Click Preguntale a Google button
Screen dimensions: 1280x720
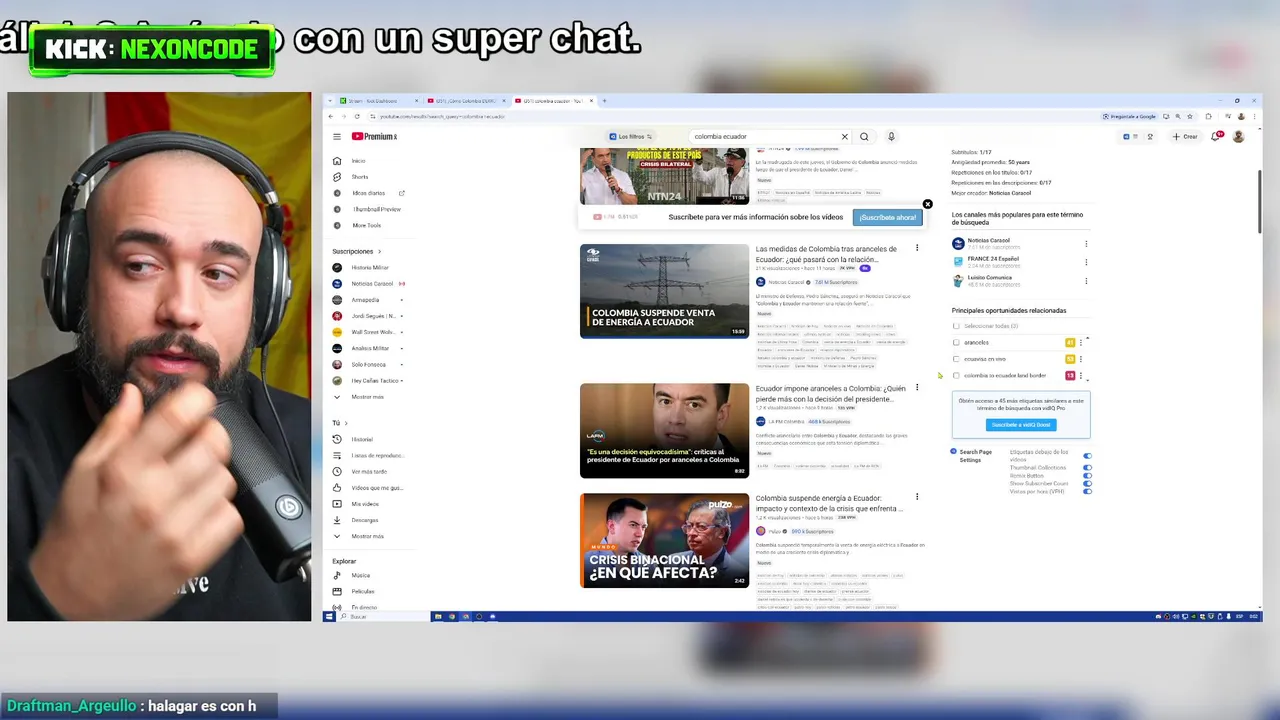click(x=1129, y=116)
